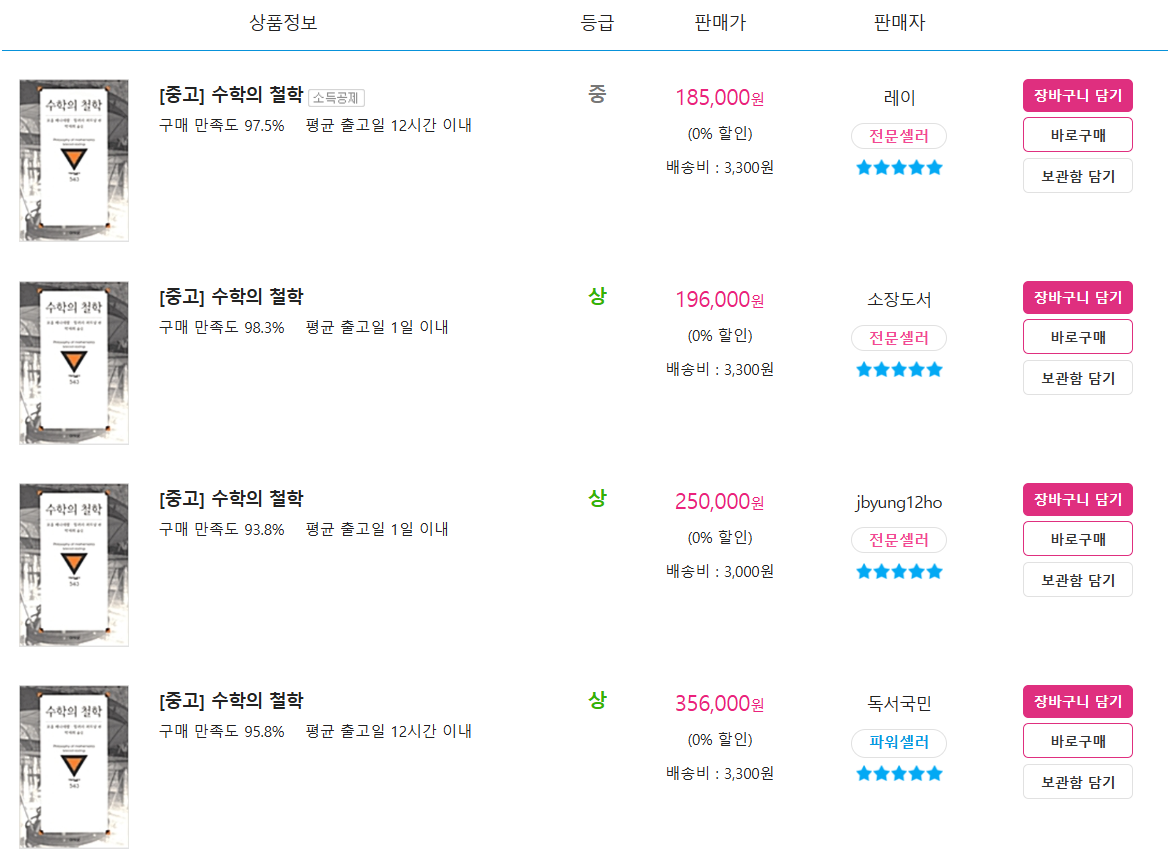This screenshot has width=1174, height=856.
Task: Click the star rating under 소장도서
Action: [898, 370]
